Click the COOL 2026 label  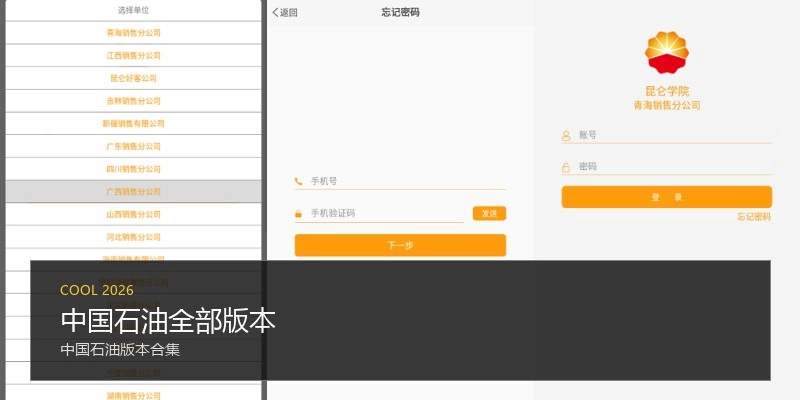pos(97,290)
